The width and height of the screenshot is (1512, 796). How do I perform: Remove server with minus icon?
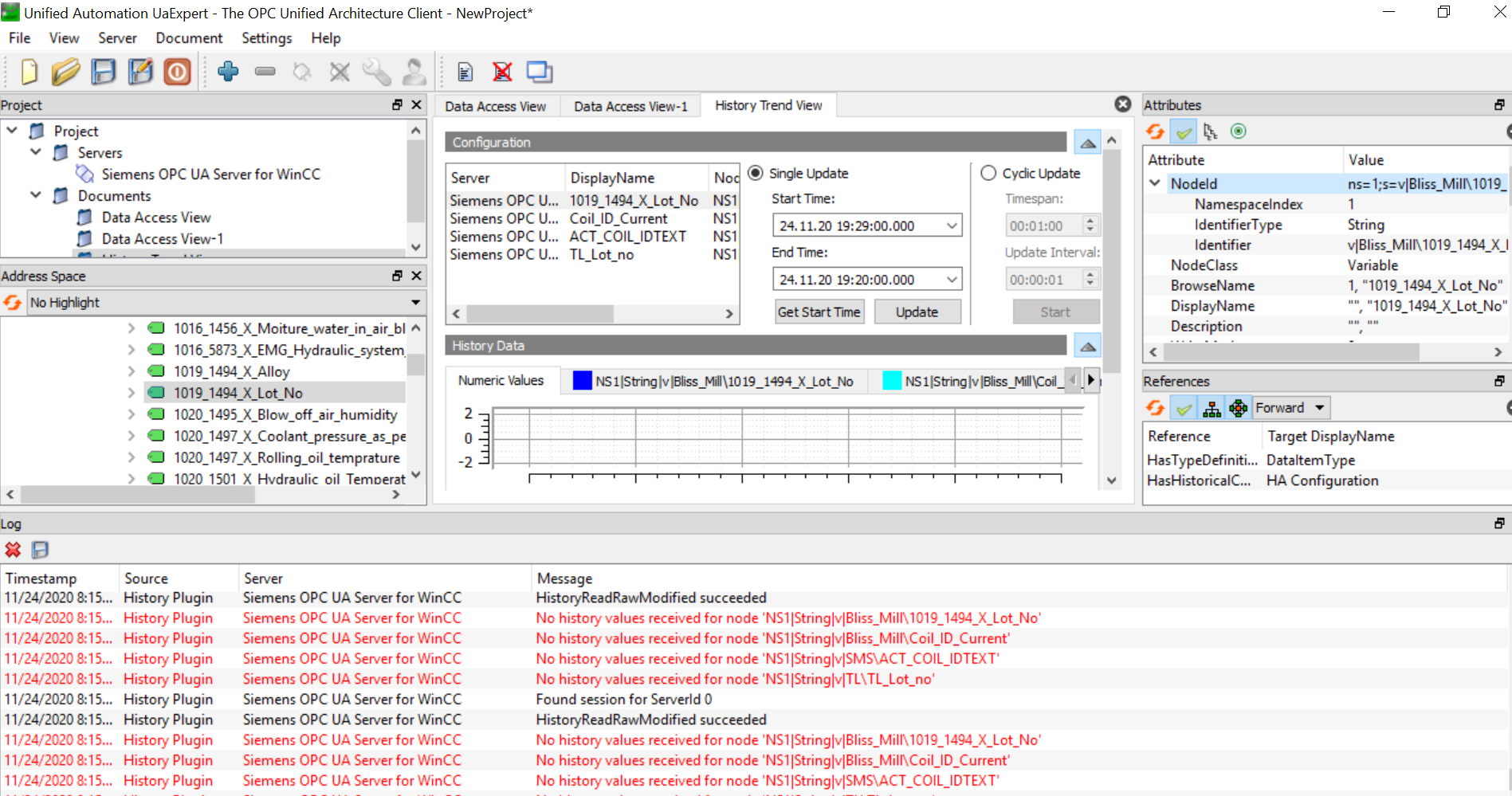tap(265, 72)
